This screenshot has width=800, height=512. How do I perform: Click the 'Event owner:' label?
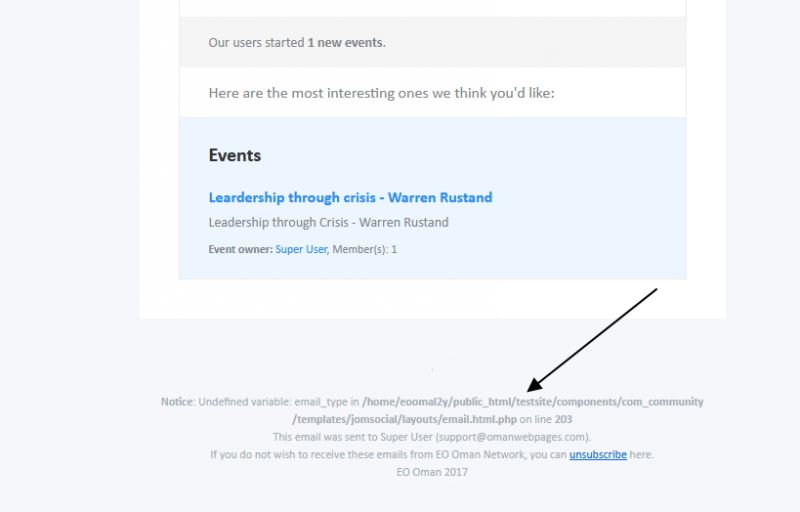click(240, 249)
